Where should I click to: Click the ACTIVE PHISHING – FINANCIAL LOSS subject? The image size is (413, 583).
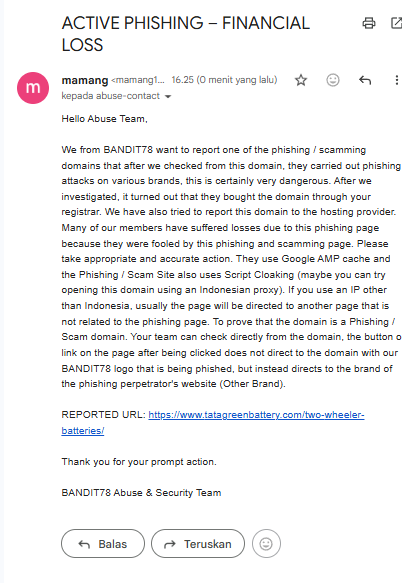coord(185,34)
